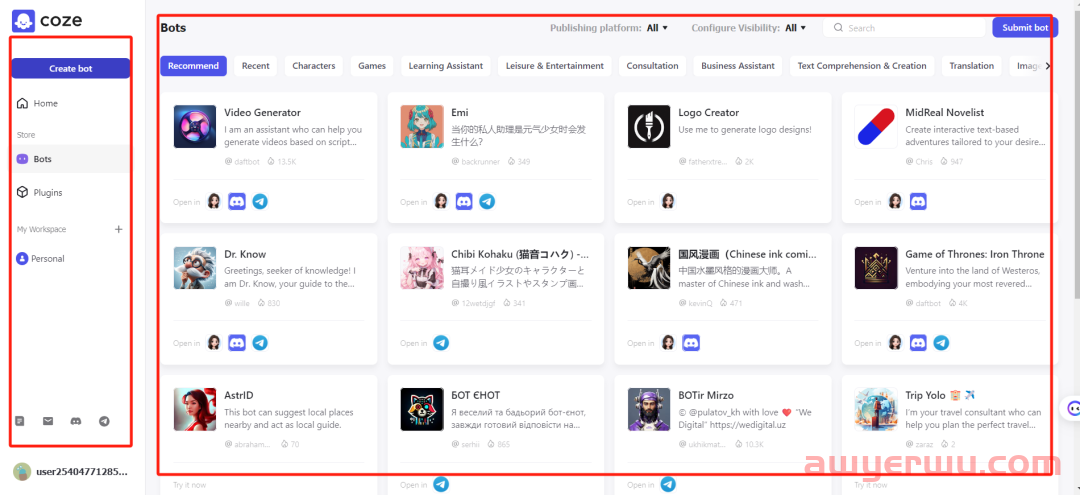Open the AstrID avatar thumbnail
Image resolution: width=1080 pixels, height=495 pixels.
click(x=195, y=410)
